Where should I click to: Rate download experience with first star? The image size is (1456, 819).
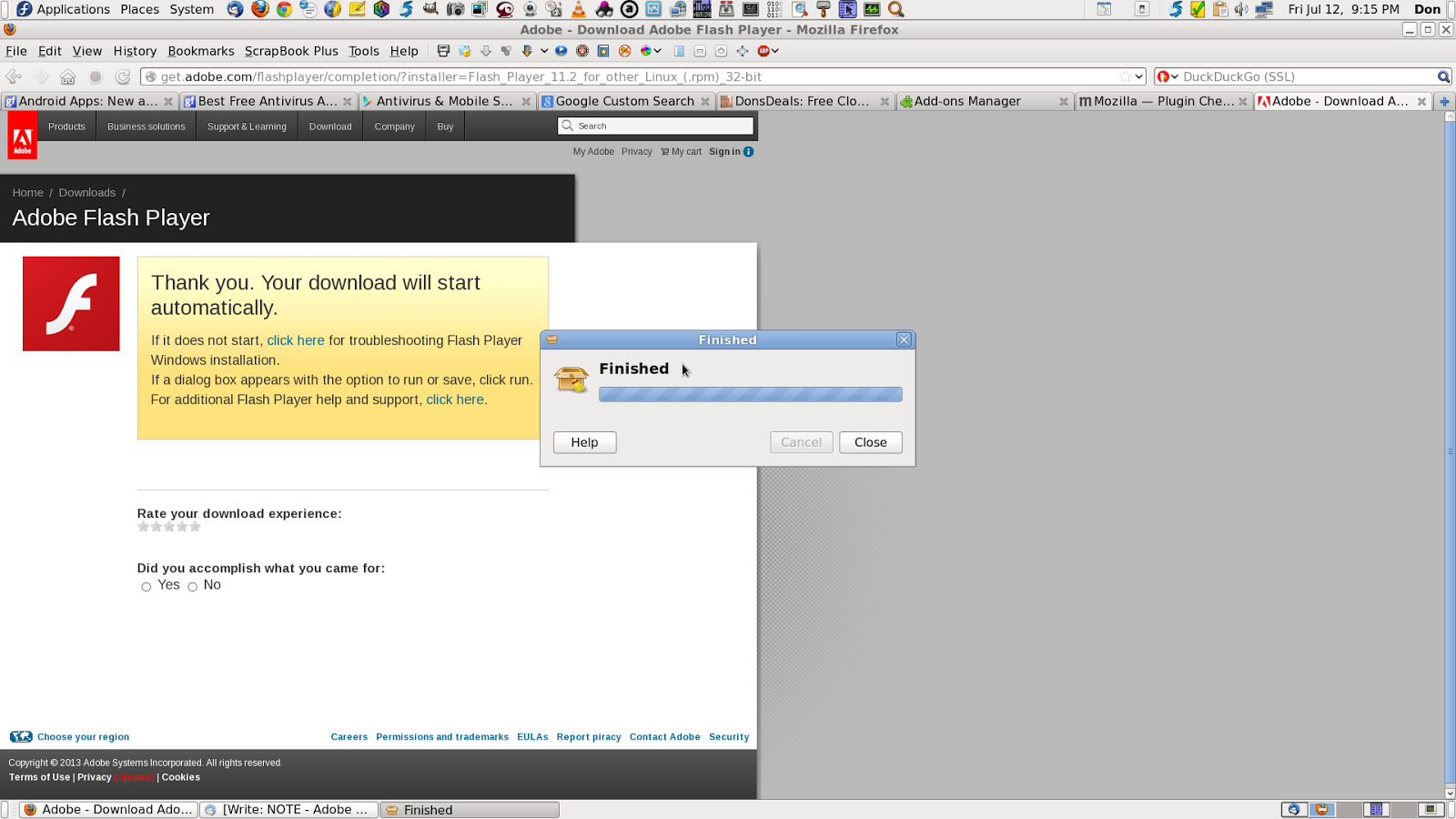(x=143, y=527)
